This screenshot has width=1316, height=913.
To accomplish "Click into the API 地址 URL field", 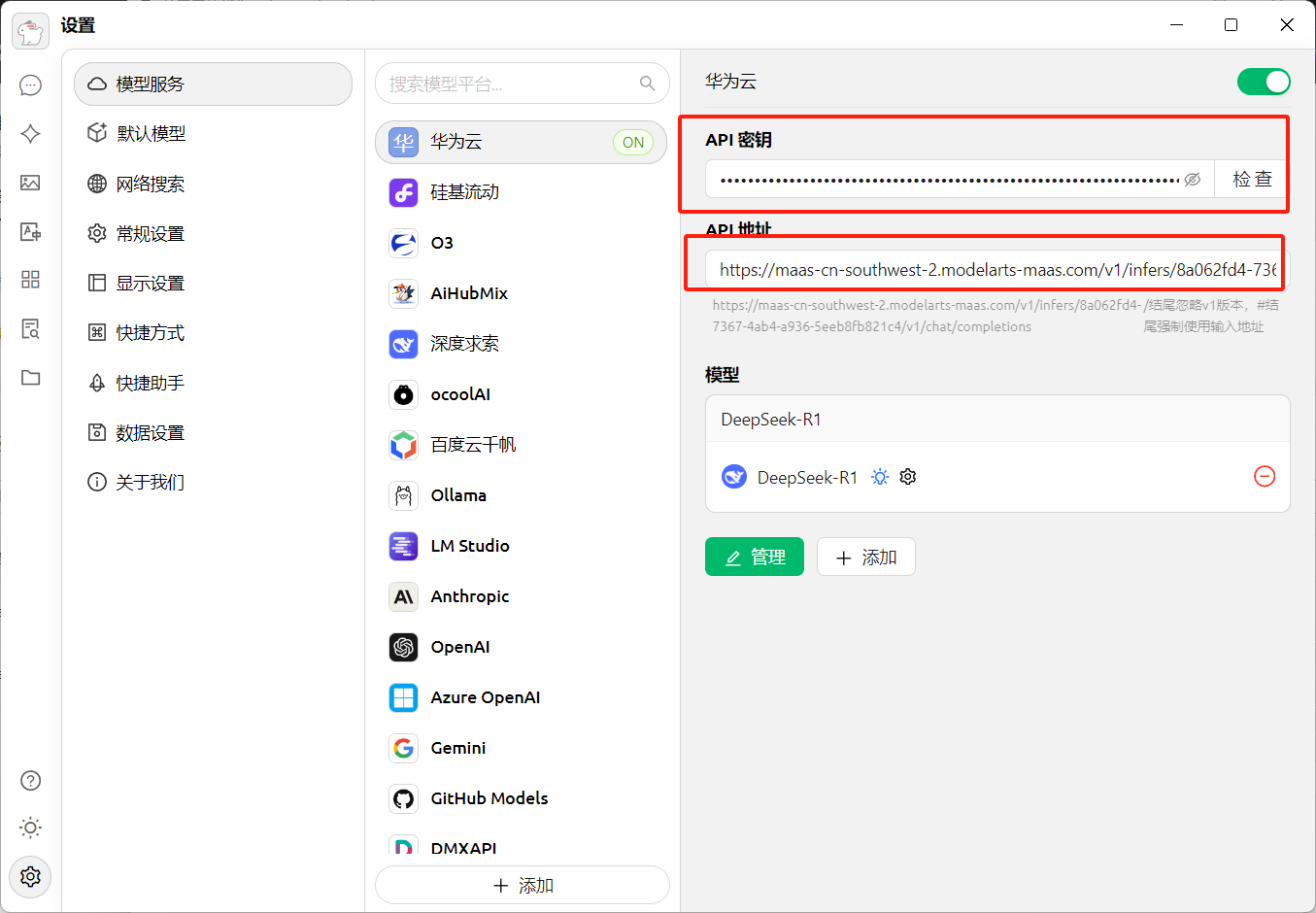I will point(997,270).
